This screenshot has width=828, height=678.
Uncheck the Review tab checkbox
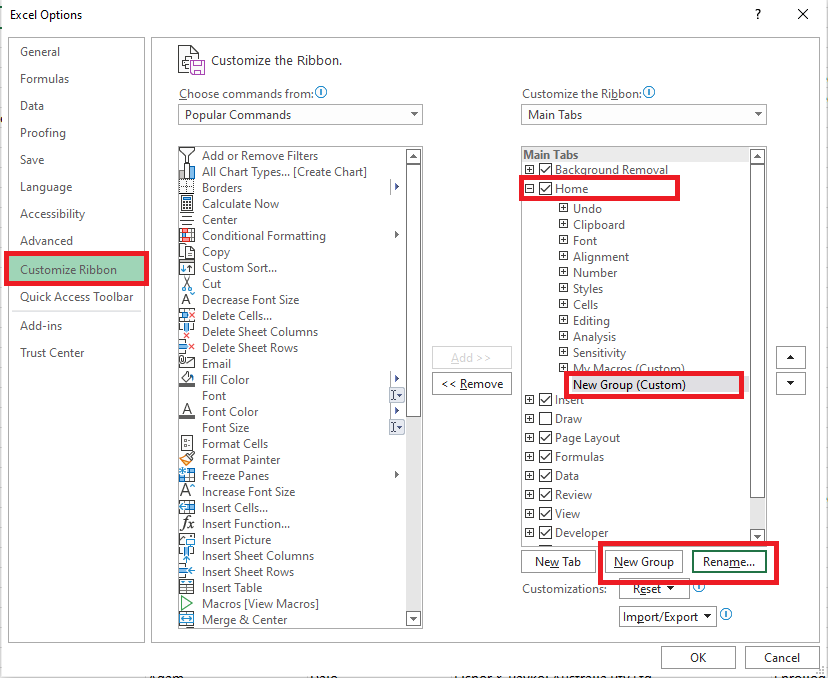coord(545,495)
